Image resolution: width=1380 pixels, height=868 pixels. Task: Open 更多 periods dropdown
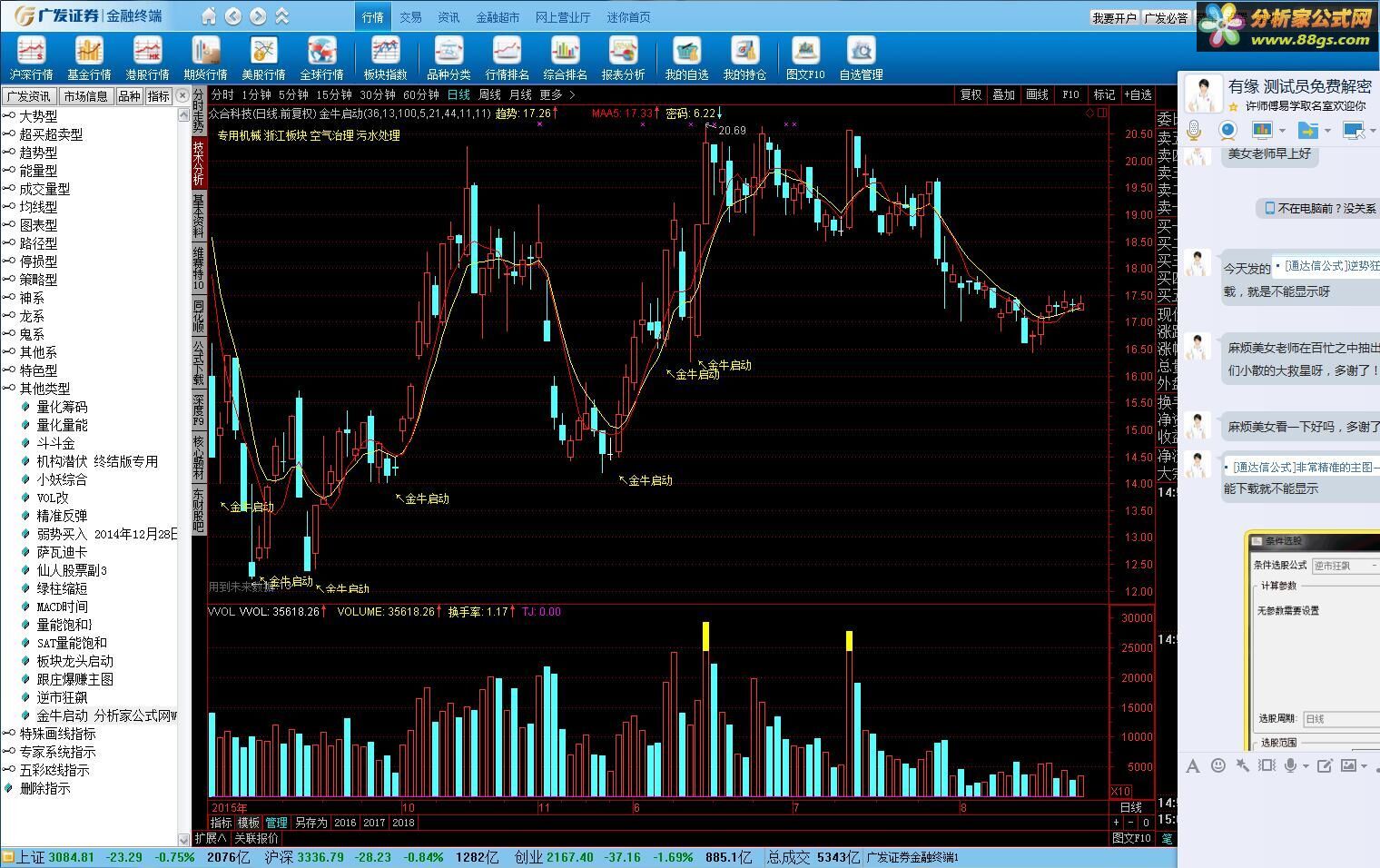[557, 94]
